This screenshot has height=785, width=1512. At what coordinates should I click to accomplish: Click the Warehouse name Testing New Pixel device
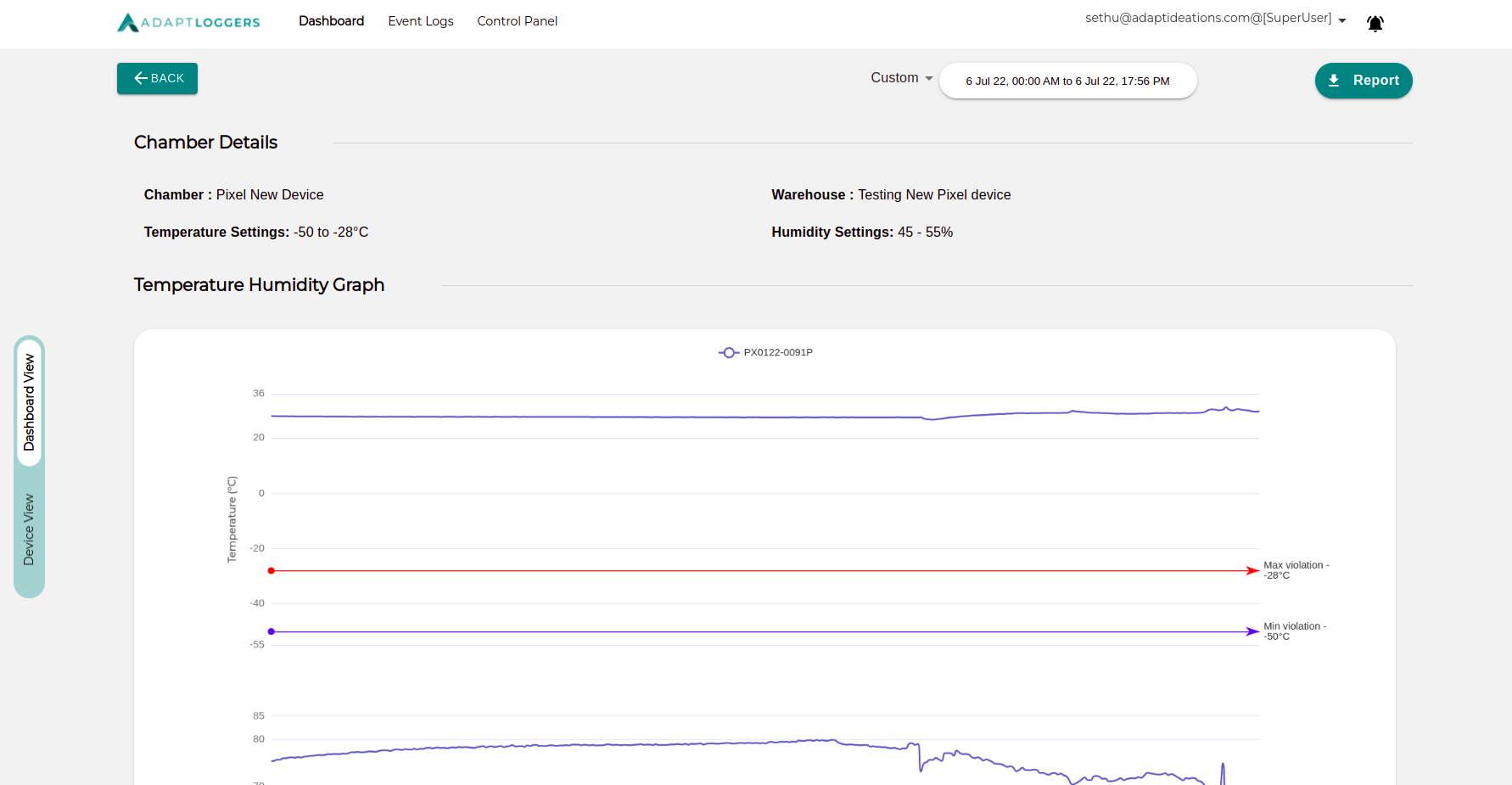[934, 195]
